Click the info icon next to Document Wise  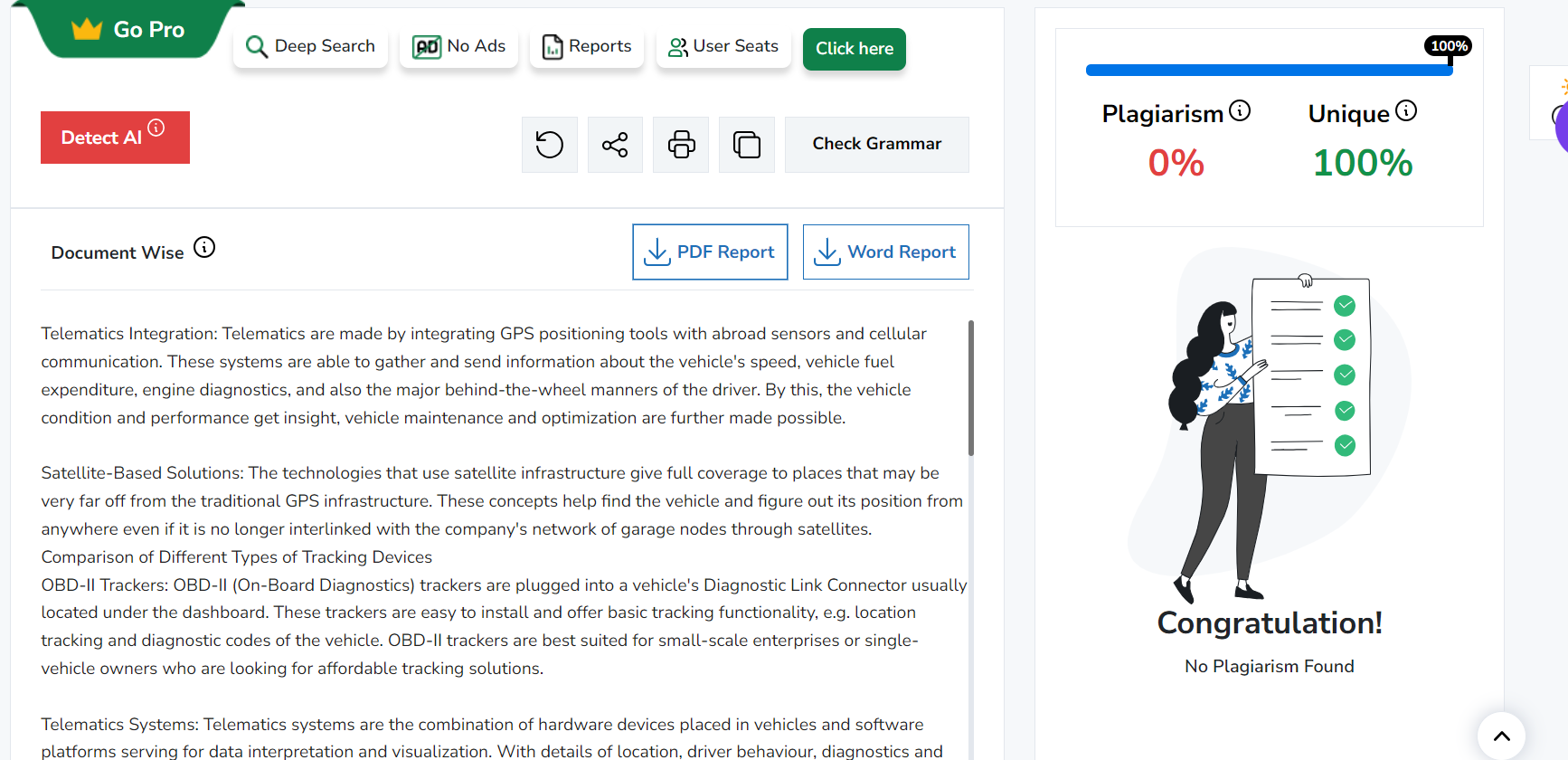click(x=204, y=248)
